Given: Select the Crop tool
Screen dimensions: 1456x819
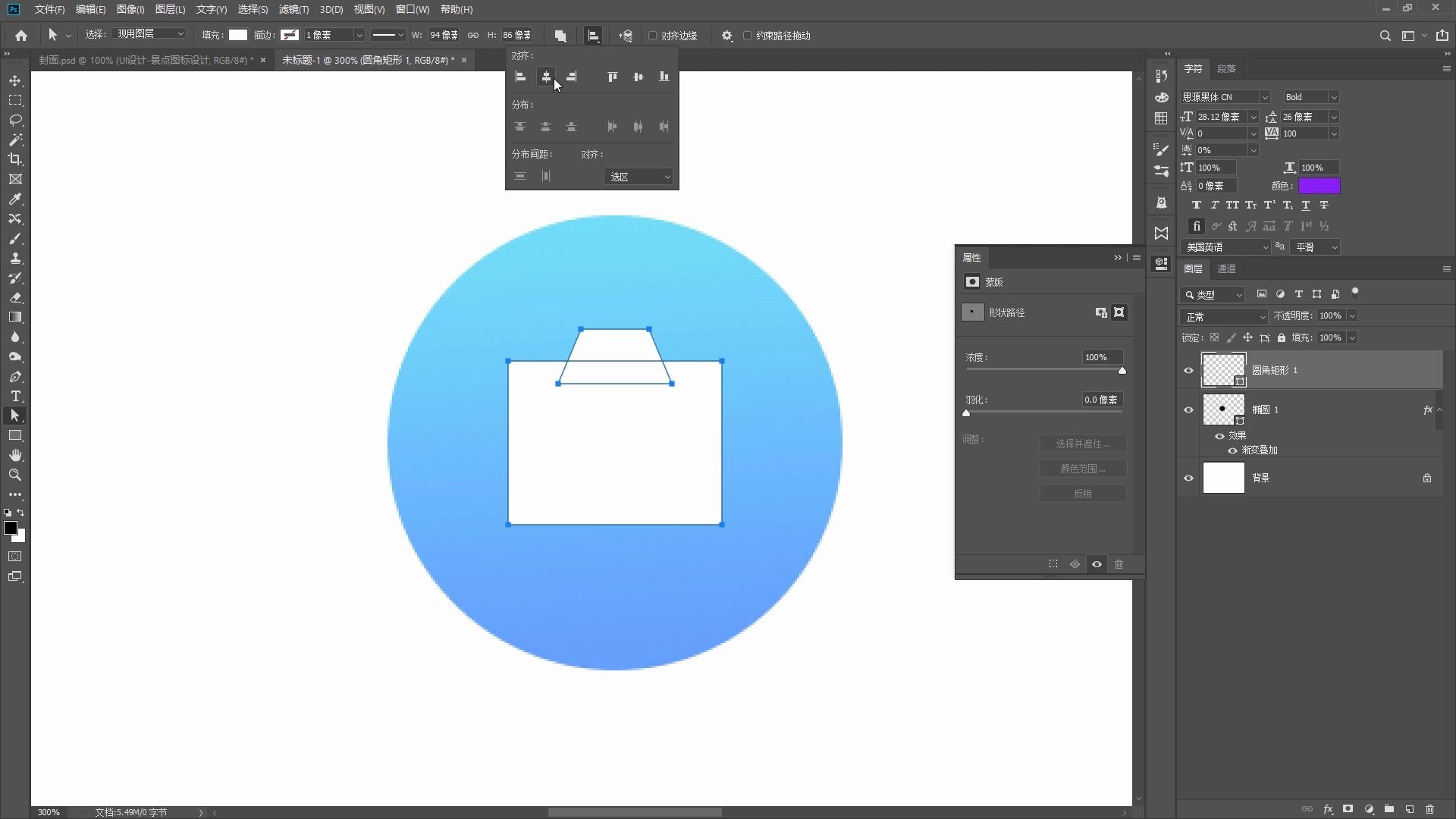Looking at the screenshot, I should pyautogui.click(x=15, y=159).
